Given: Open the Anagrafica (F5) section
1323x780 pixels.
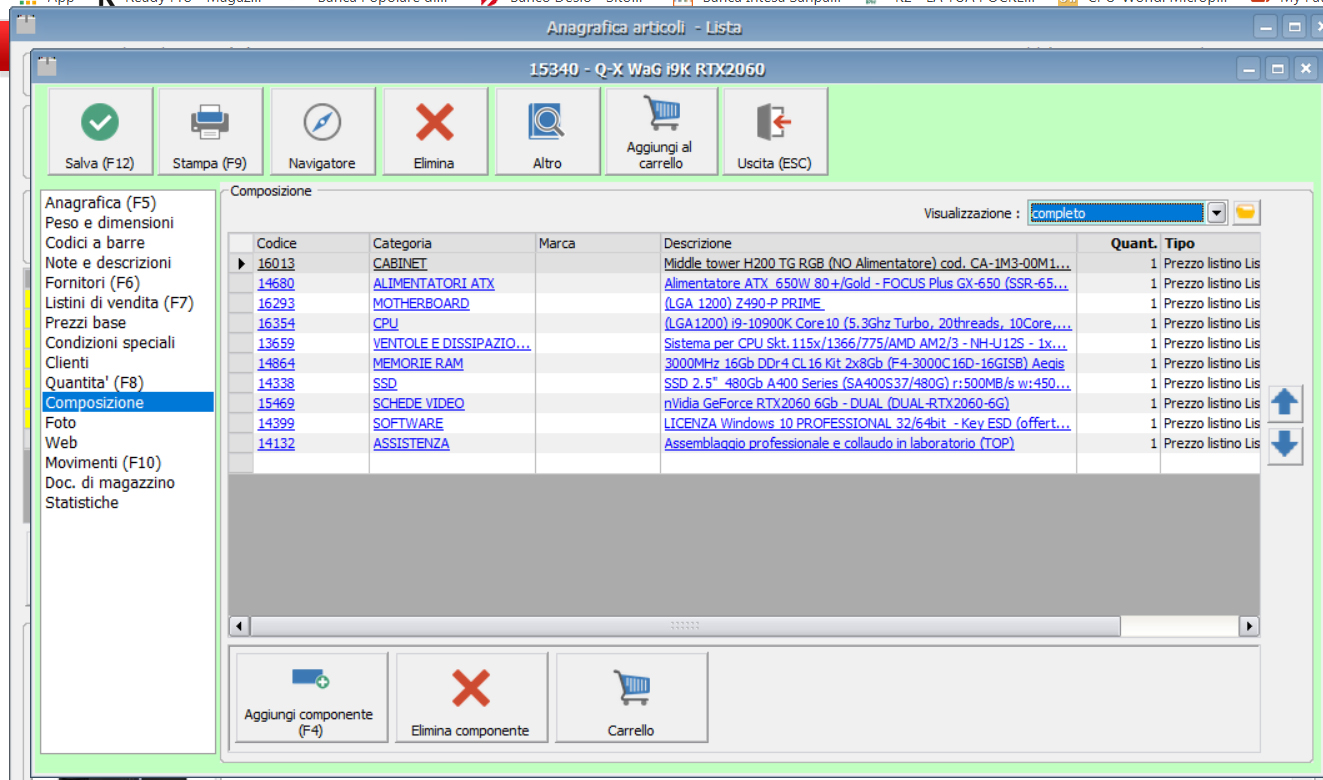Looking at the screenshot, I should click(x=100, y=203).
